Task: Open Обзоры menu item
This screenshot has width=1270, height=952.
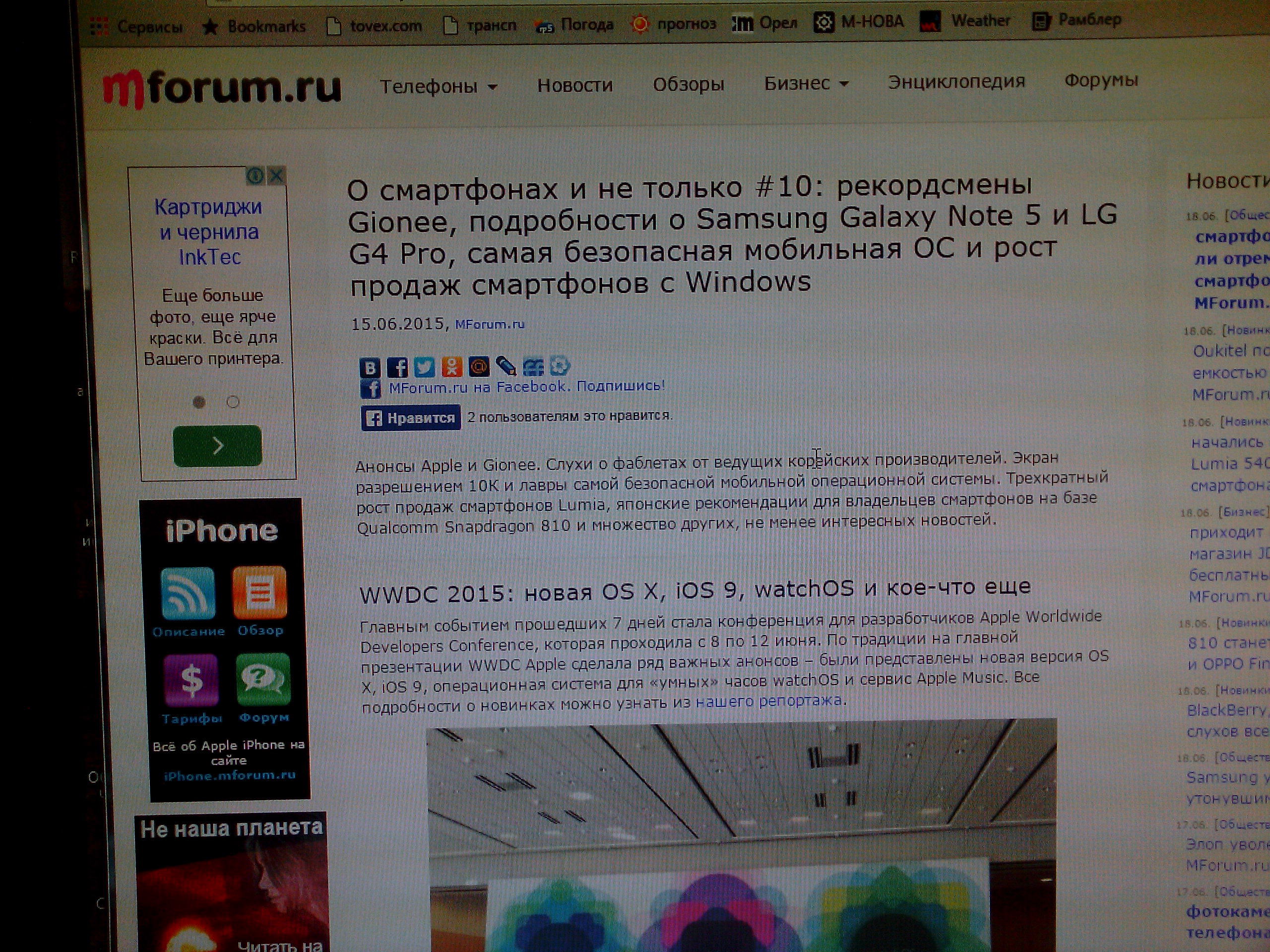Action: [689, 84]
